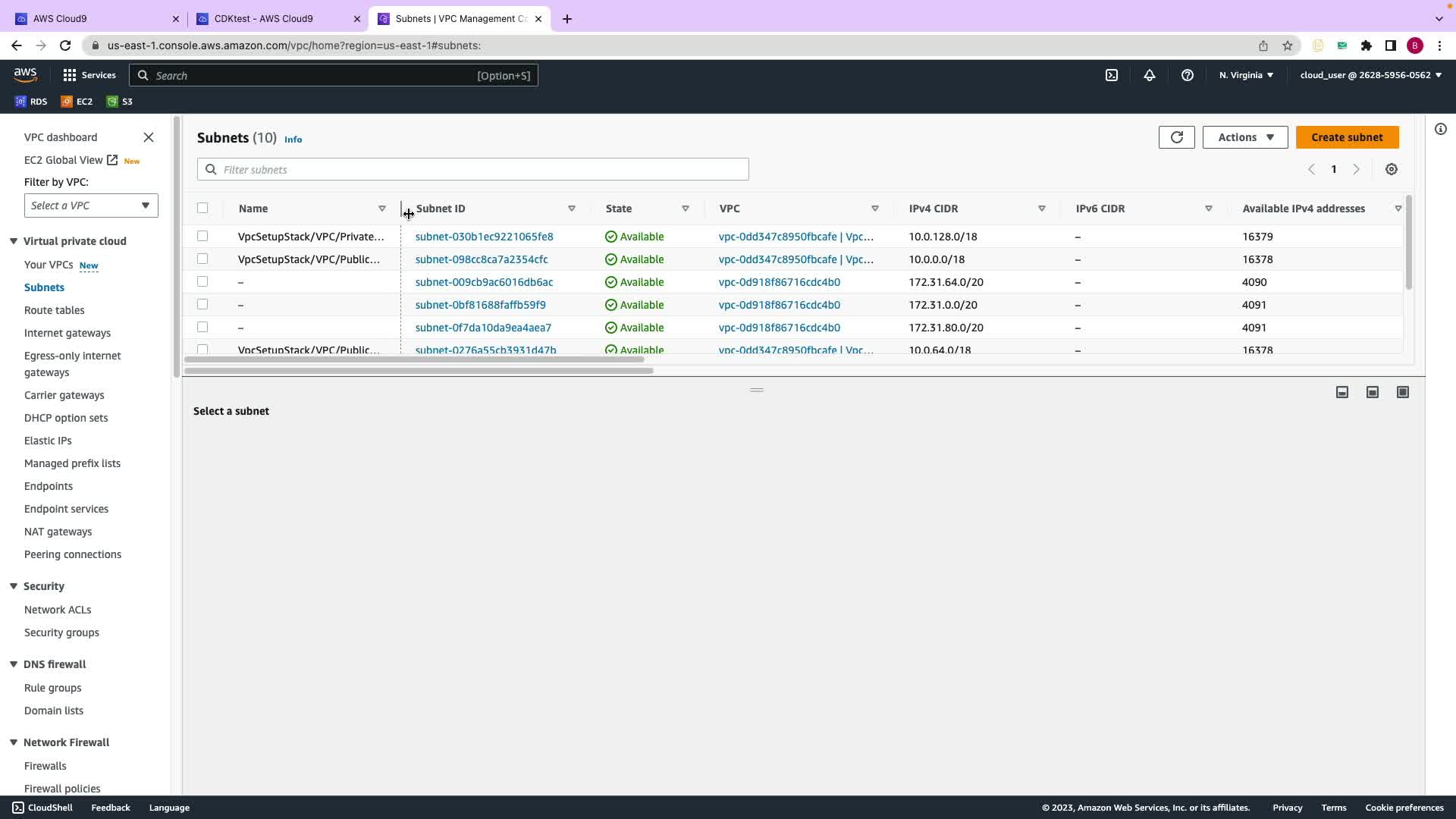Open the Actions dropdown
The width and height of the screenshot is (1456, 819).
click(x=1244, y=137)
